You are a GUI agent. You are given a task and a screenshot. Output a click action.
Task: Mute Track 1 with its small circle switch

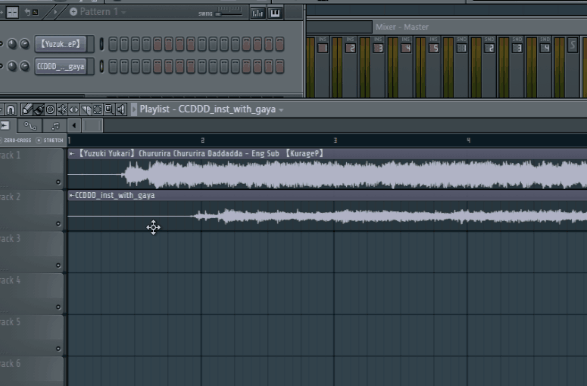click(x=58, y=182)
